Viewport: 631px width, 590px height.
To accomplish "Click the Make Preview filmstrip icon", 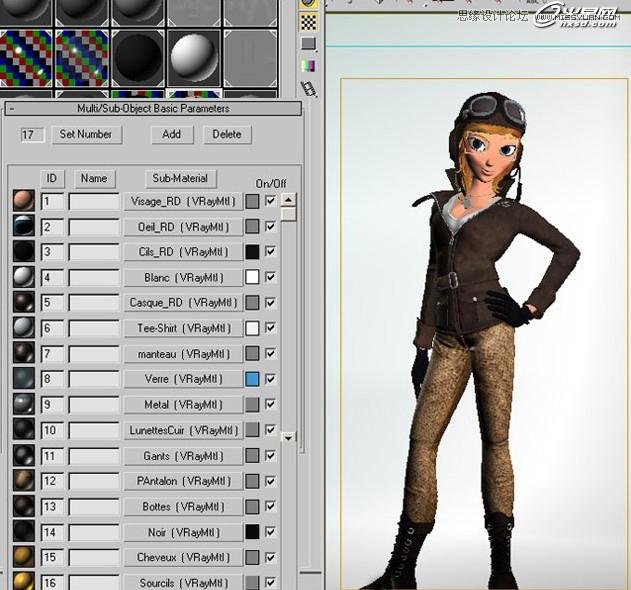I will click(x=308, y=88).
